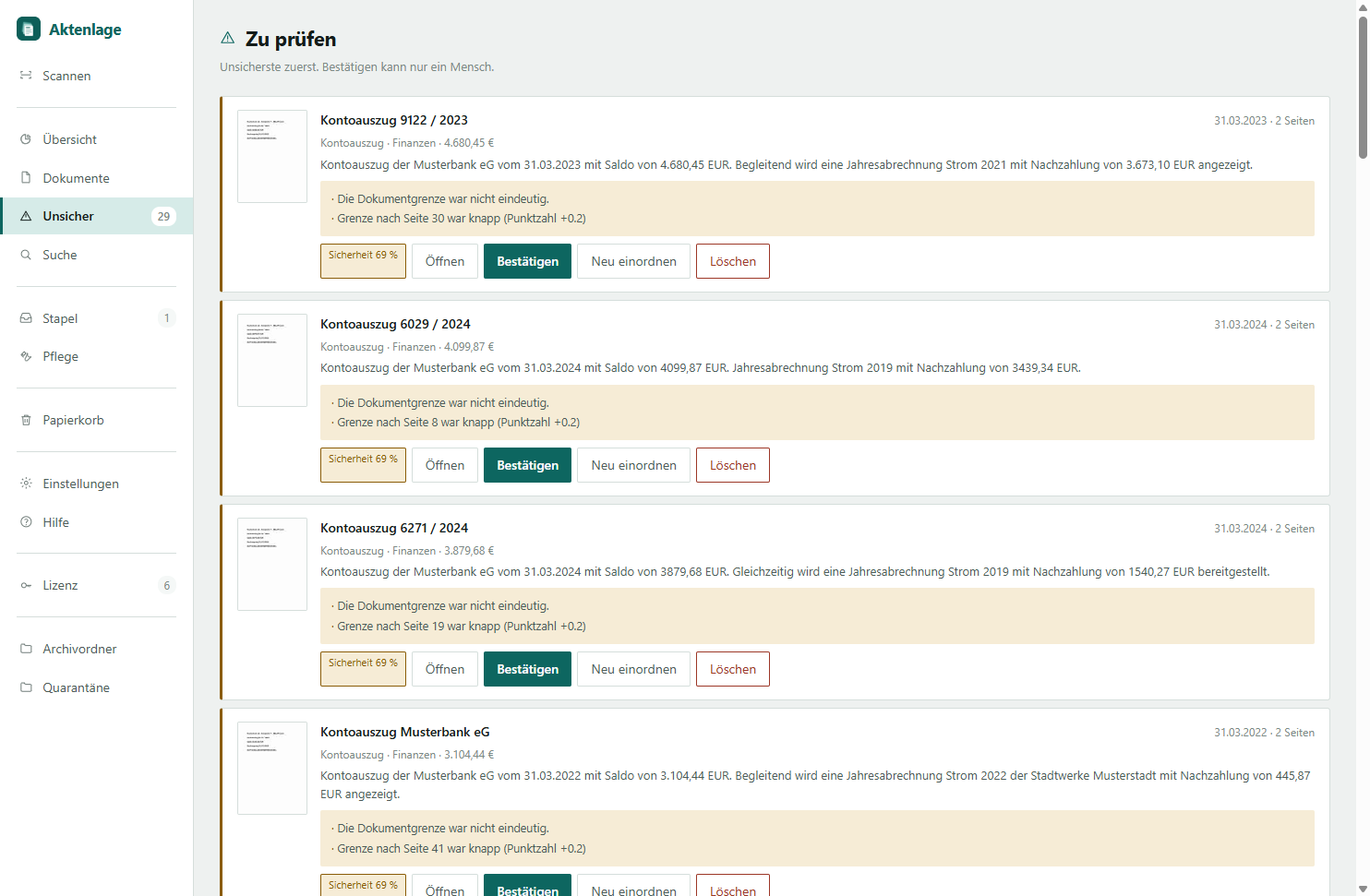The height and width of the screenshot is (896, 1370).
Task: Click the Quarantäne folder icon
Action: click(x=26, y=687)
